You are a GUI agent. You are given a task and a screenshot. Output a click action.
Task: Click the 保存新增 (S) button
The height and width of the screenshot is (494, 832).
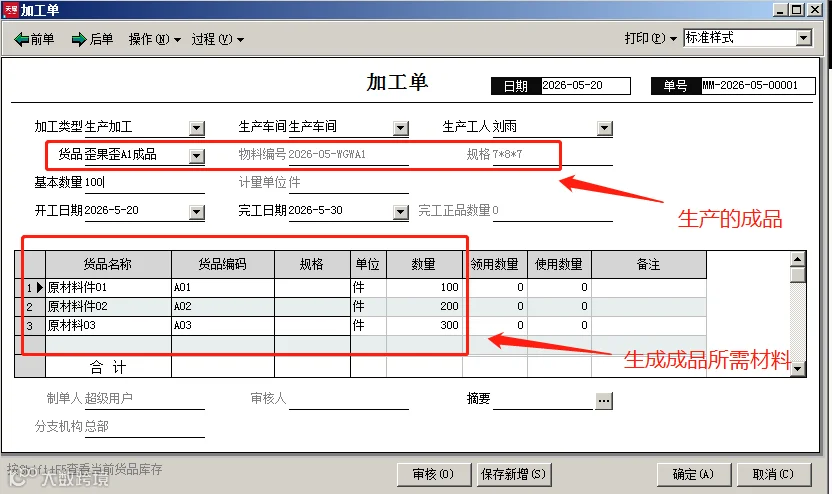(x=513, y=474)
